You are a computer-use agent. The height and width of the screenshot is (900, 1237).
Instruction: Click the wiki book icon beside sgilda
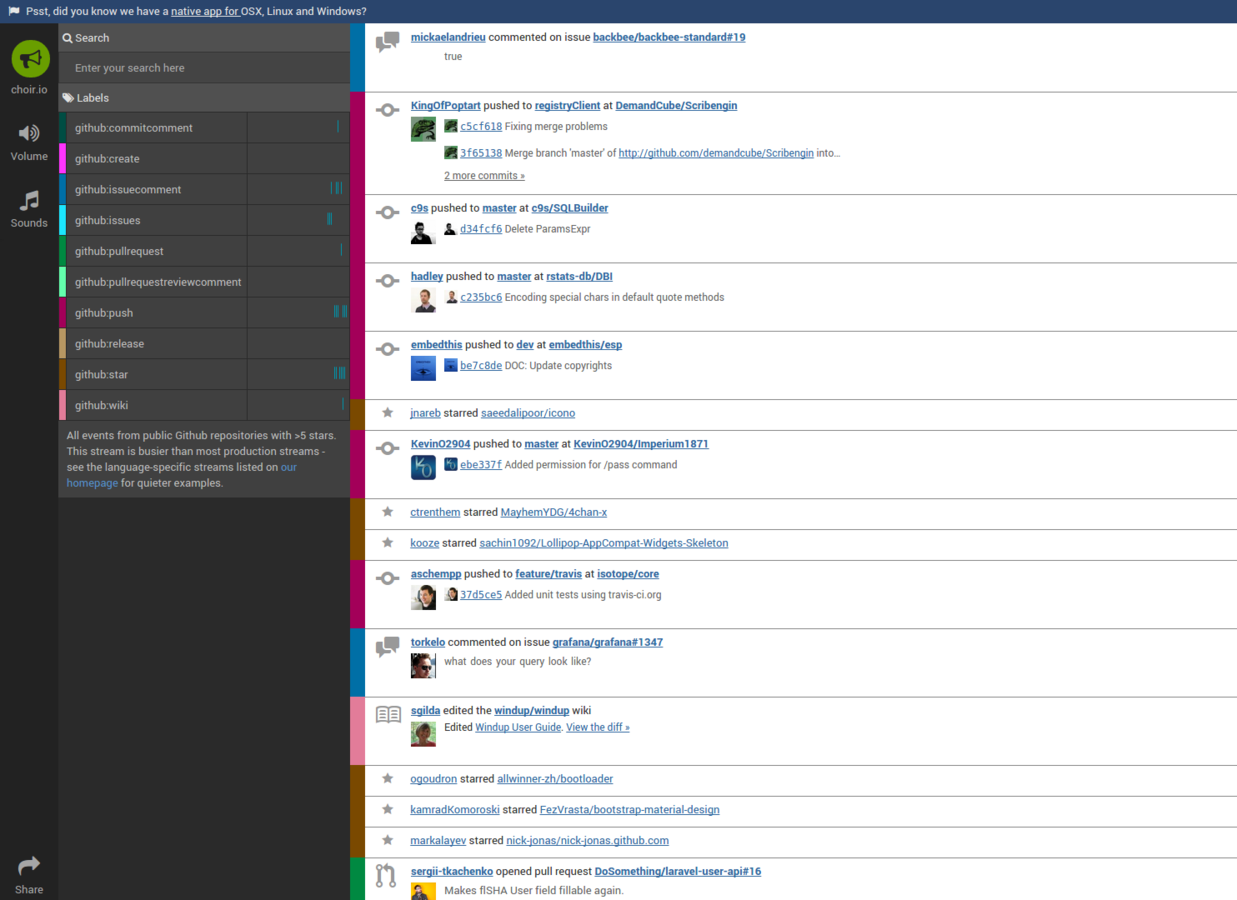(388, 714)
